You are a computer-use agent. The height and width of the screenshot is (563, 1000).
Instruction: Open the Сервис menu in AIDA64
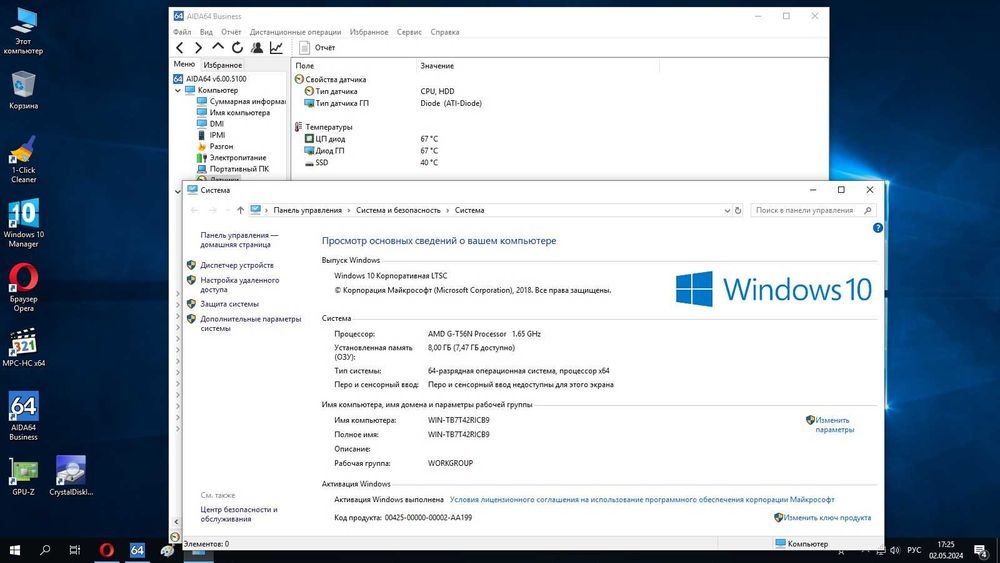point(409,32)
